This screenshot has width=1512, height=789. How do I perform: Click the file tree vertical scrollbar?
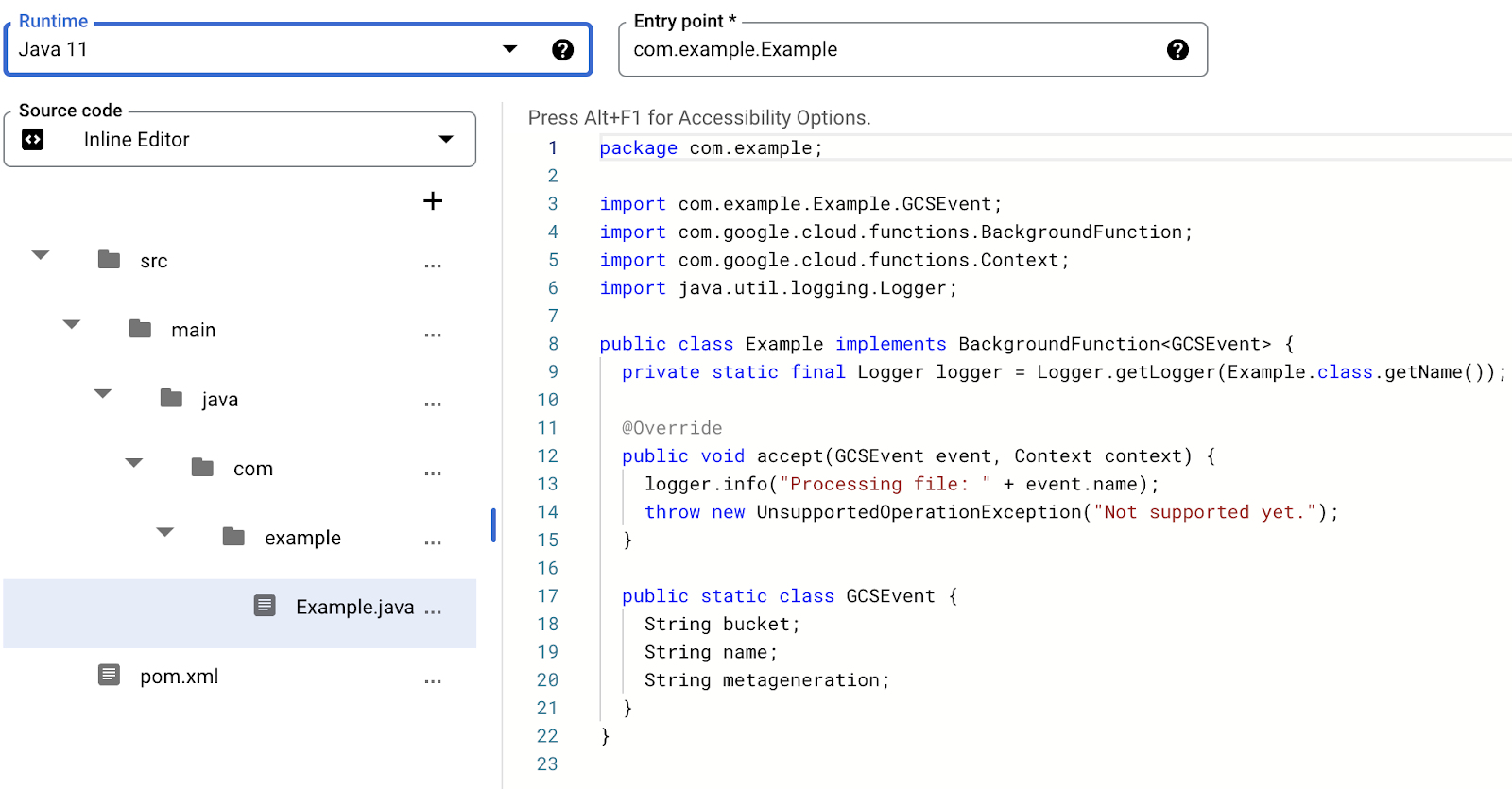[493, 525]
